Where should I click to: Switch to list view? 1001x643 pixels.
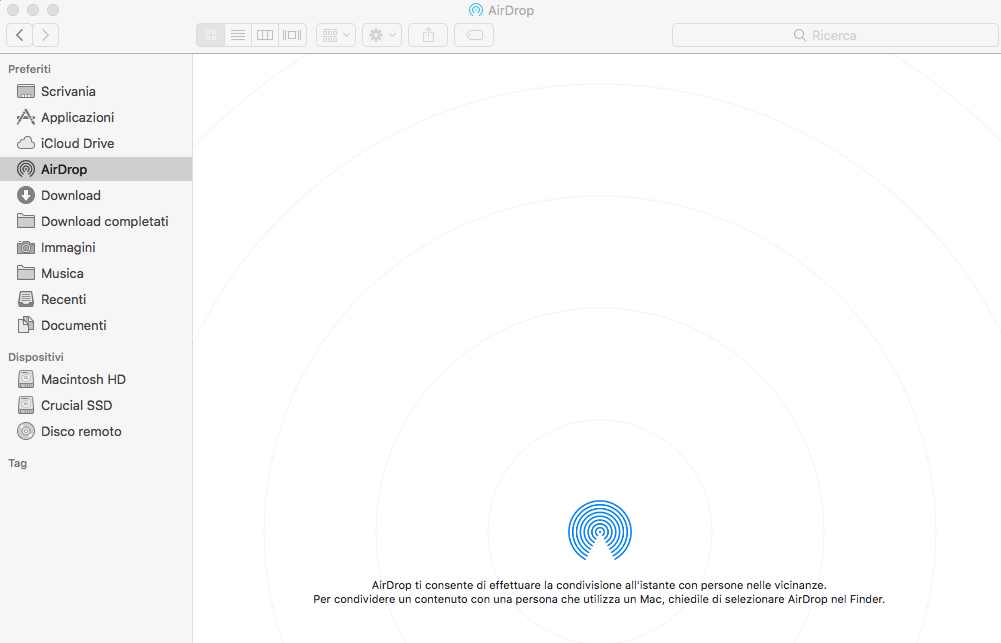[x=237, y=35]
